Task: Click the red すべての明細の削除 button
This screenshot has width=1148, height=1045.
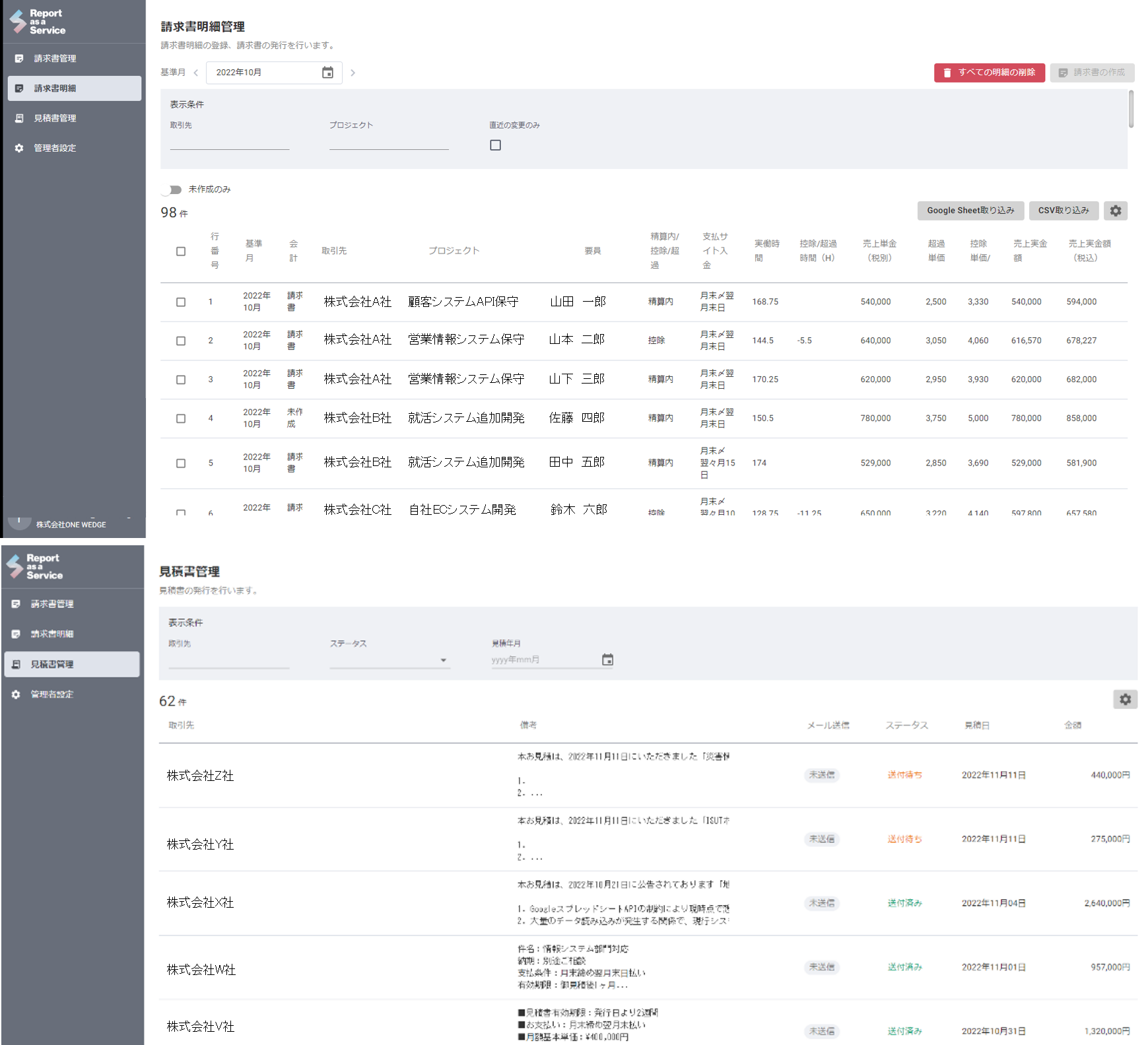Action: [x=989, y=73]
